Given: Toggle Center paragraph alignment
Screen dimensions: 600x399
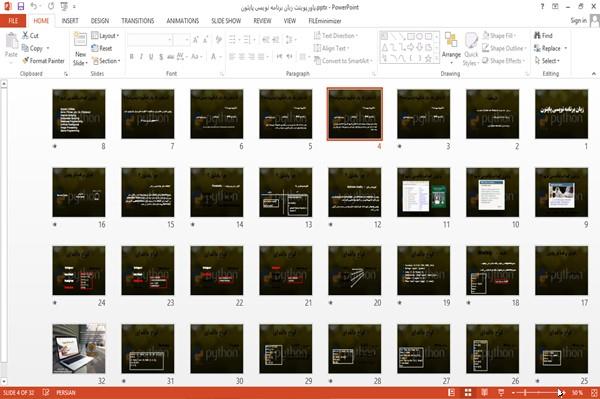Looking at the screenshot, I should click(242, 57).
